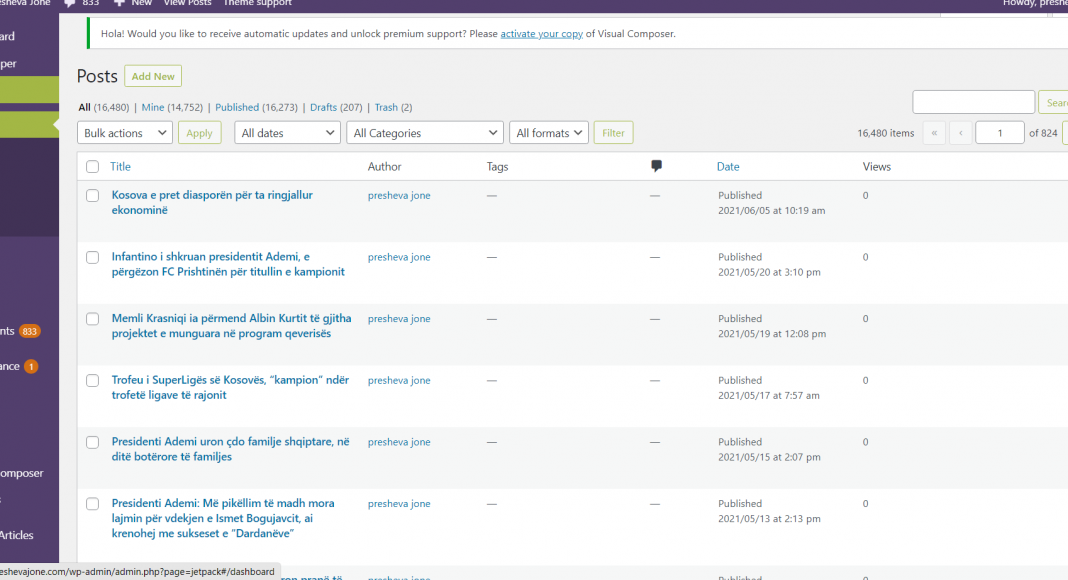1068x580 pixels.
Task: Switch to the Published posts filter
Action: click(237, 107)
